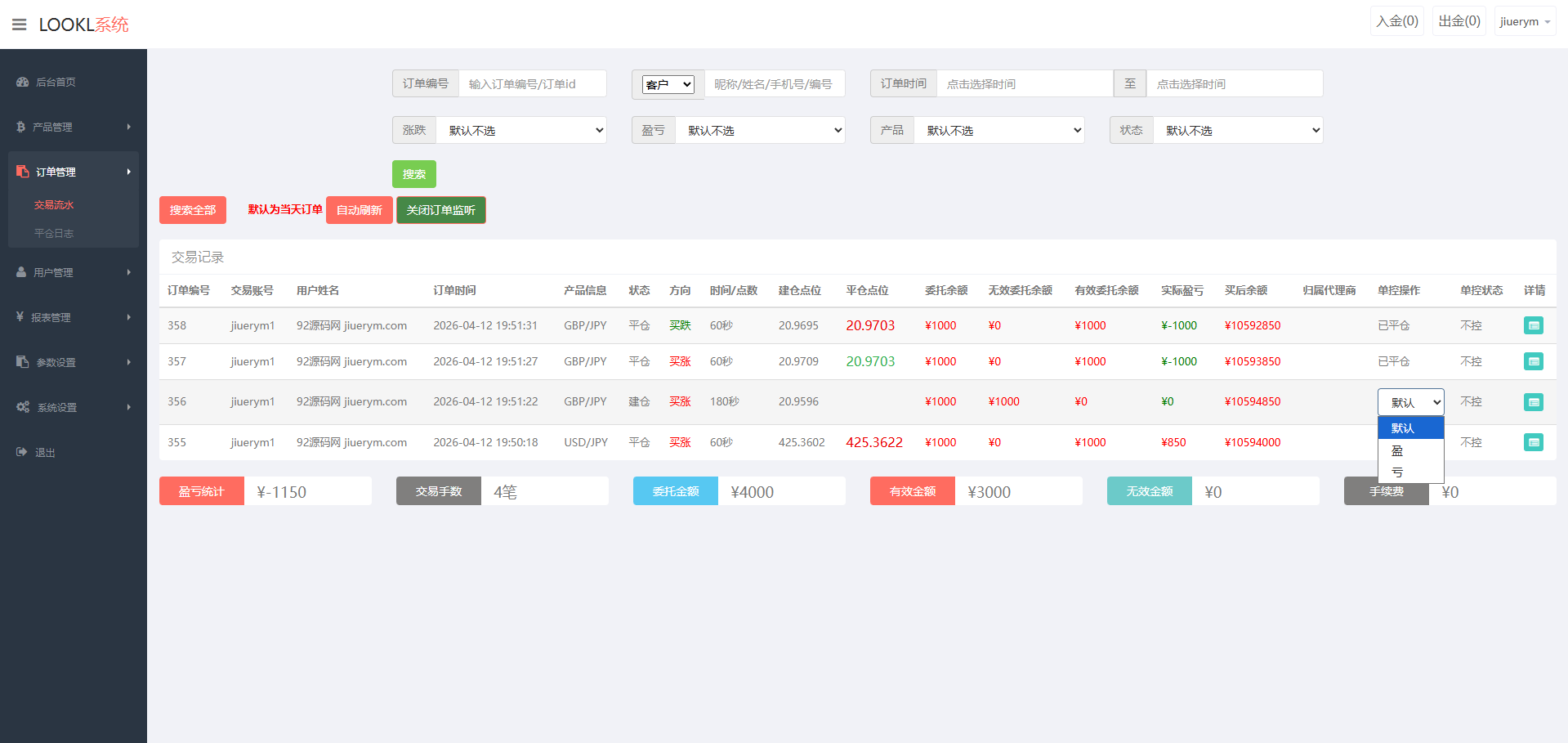Open the 涨跌 filter dropdown
Viewport: 1568px width, 743px height.
coord(520,130)
